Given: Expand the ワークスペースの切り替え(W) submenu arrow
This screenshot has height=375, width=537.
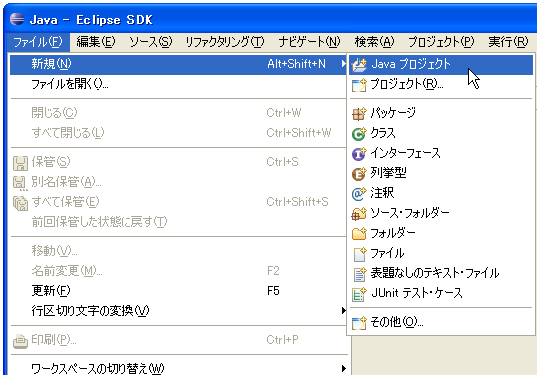Looking at the screenshot, I should click(x=344, y=368).
